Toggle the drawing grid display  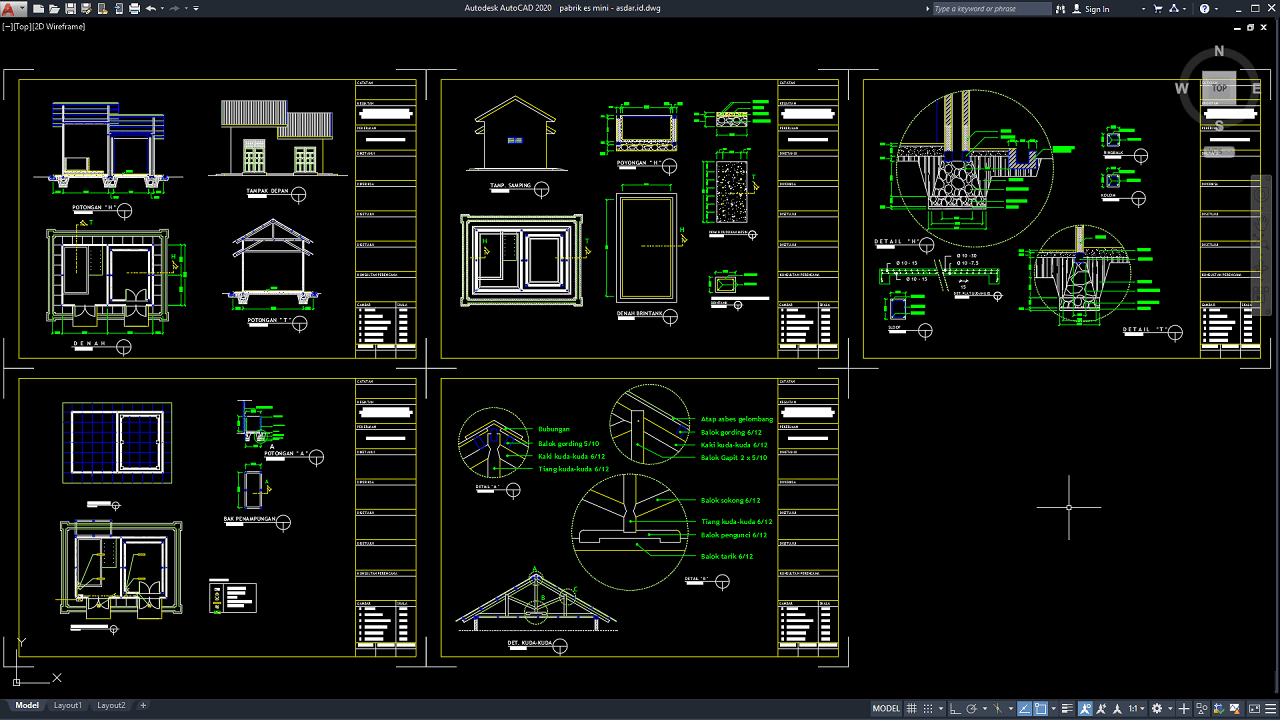911,708
